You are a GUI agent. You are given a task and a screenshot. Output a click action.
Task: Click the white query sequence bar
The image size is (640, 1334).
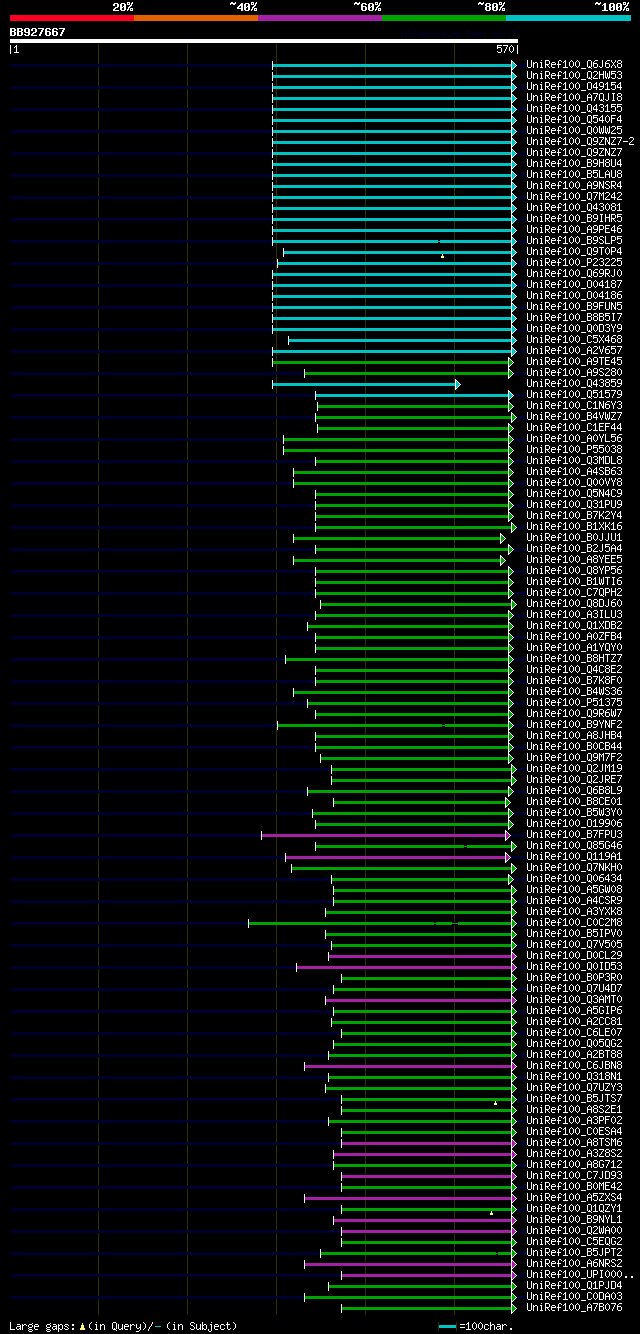263,41
